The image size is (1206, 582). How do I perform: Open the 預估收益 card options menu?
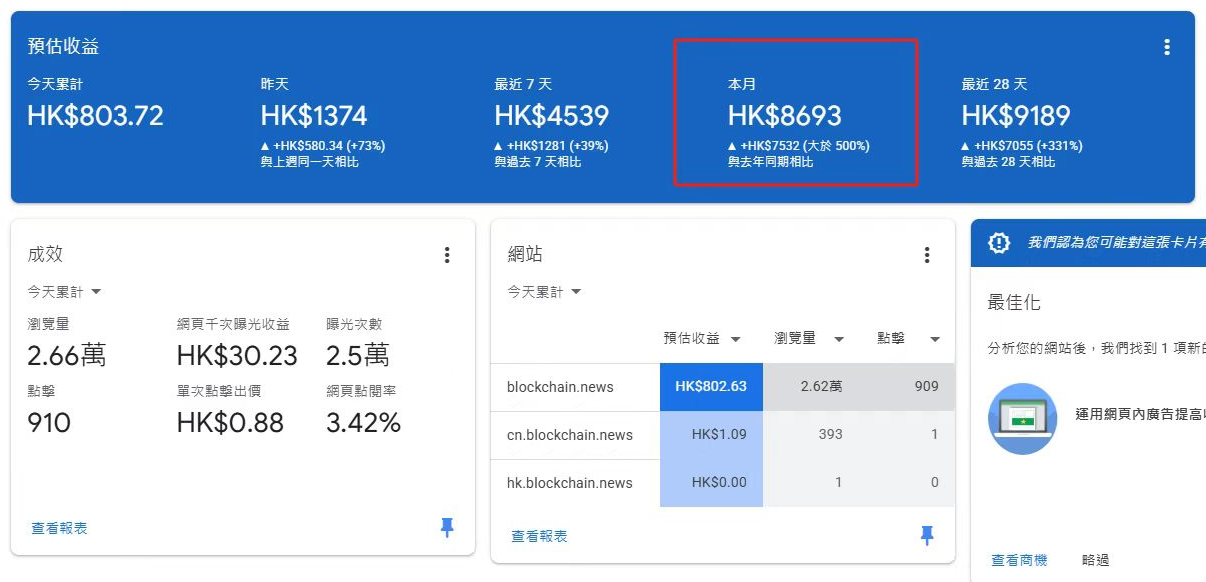[1166, 47]
